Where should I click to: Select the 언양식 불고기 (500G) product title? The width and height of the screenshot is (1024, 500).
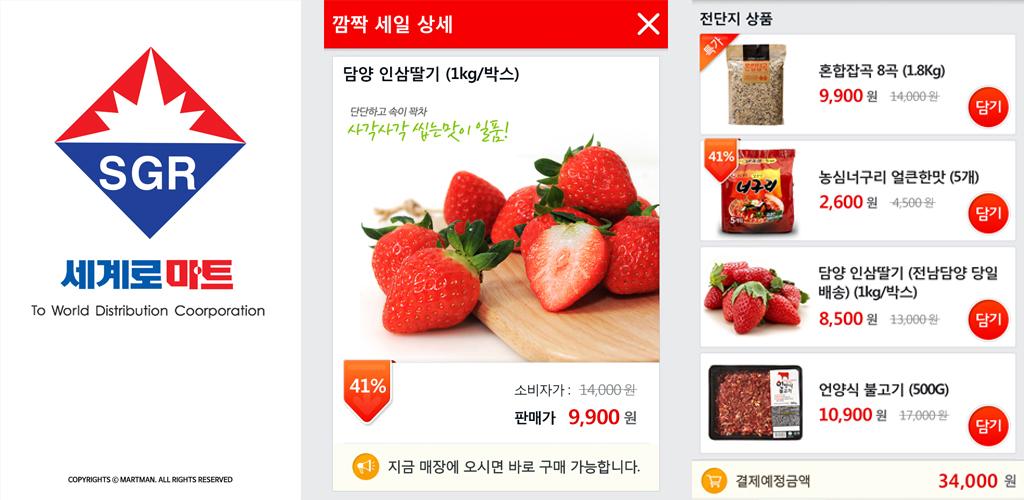(x=884, y=390)
